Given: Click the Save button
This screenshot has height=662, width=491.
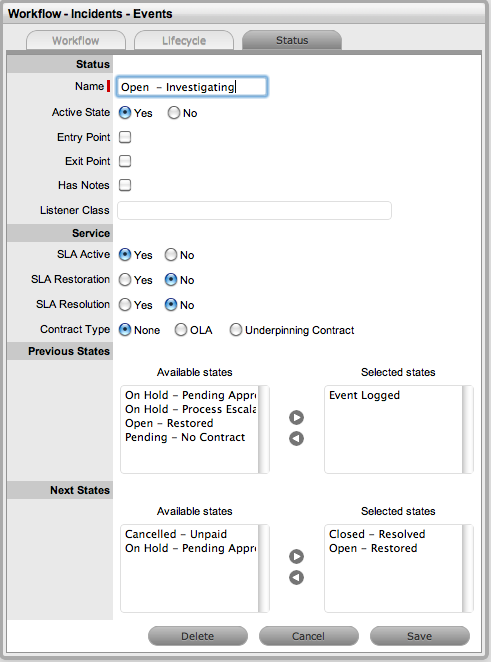Looking at the screenshot, I should pos(420,636).
